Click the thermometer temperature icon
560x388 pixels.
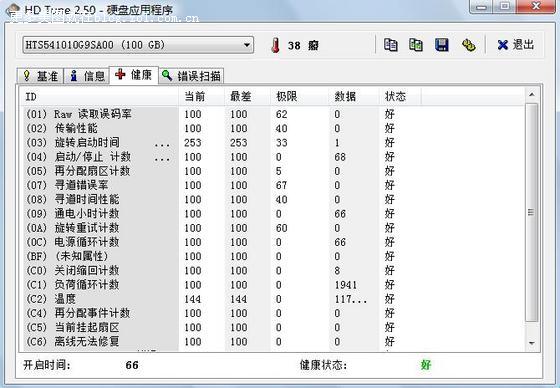(x=275, y=45)
